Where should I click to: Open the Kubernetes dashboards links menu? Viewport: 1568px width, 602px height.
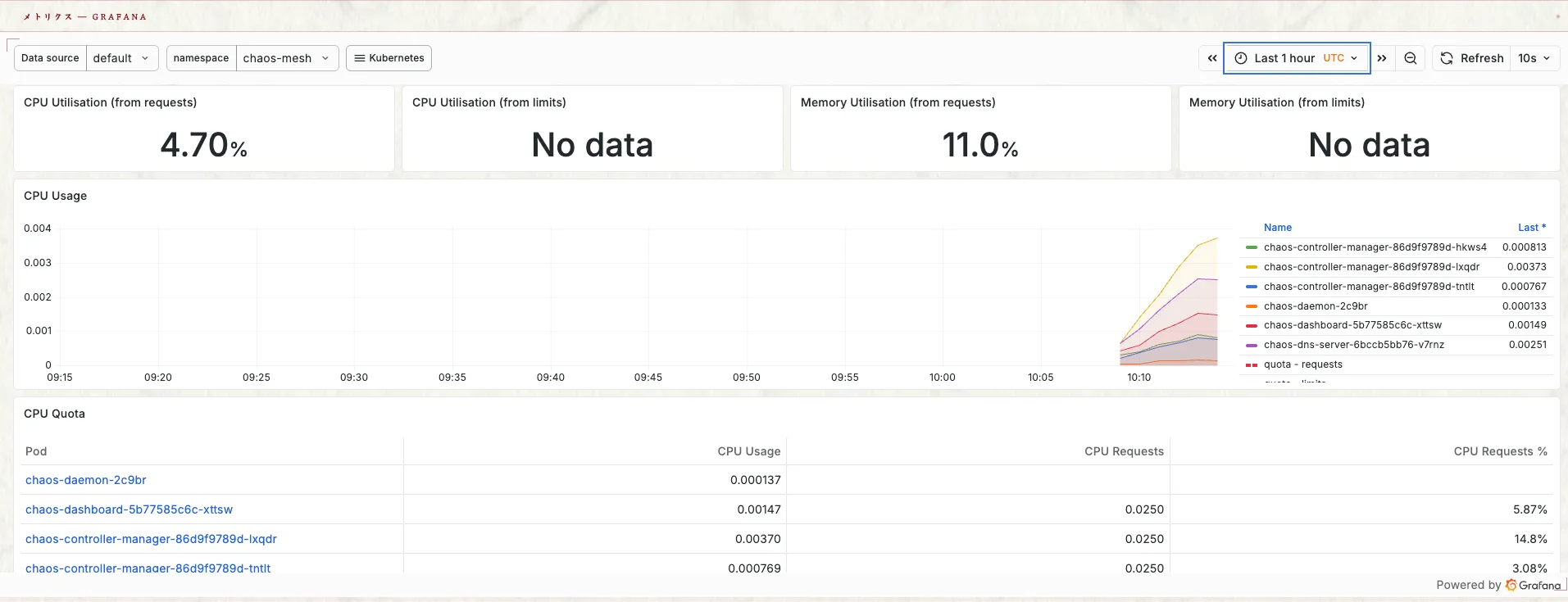pyautogui.click(x=389, y=58)
